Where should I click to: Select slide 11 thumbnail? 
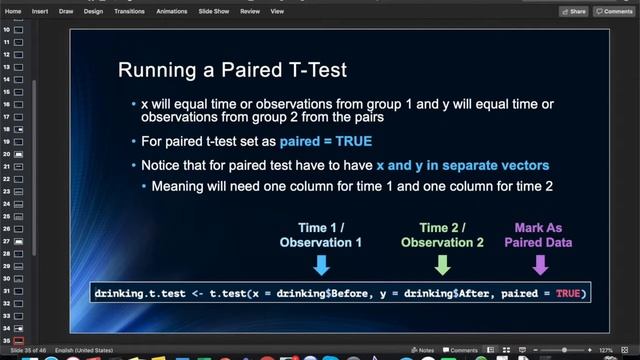[18, 42]
